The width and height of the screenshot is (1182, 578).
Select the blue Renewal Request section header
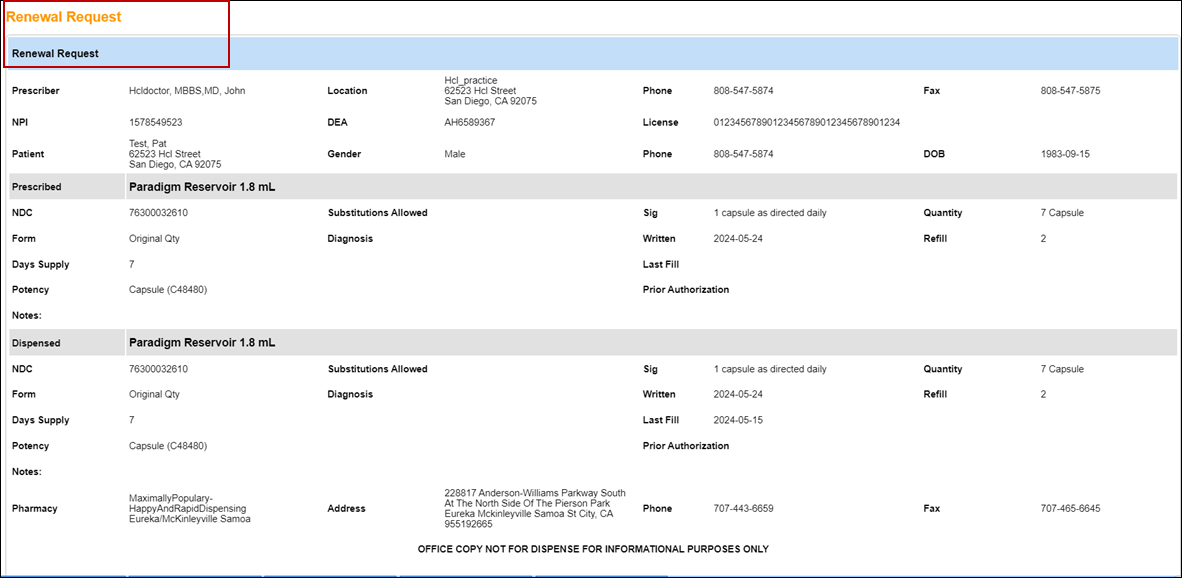tap(55, 53)
